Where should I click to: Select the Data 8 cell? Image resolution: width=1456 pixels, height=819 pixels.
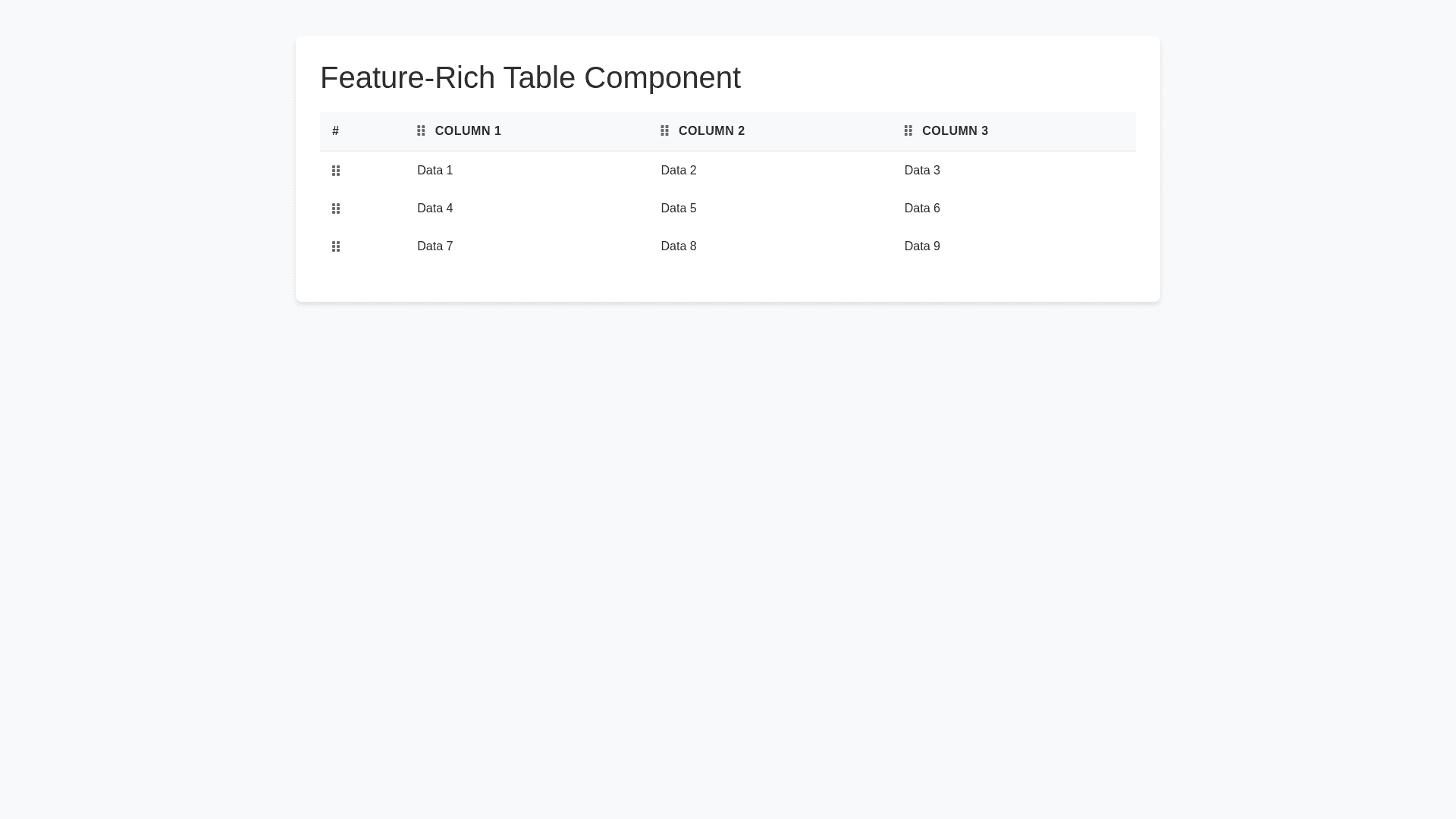click(678, 246)
